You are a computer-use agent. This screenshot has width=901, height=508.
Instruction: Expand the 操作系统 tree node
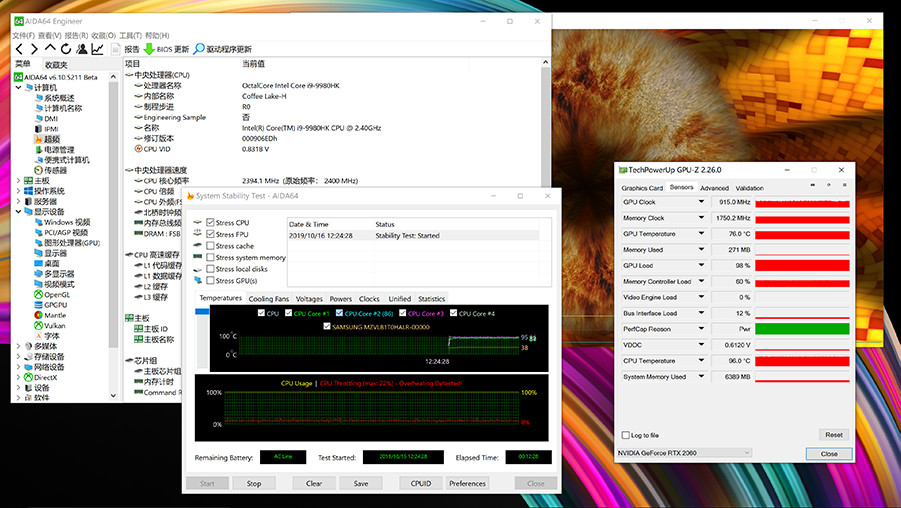tap(18, 191)
